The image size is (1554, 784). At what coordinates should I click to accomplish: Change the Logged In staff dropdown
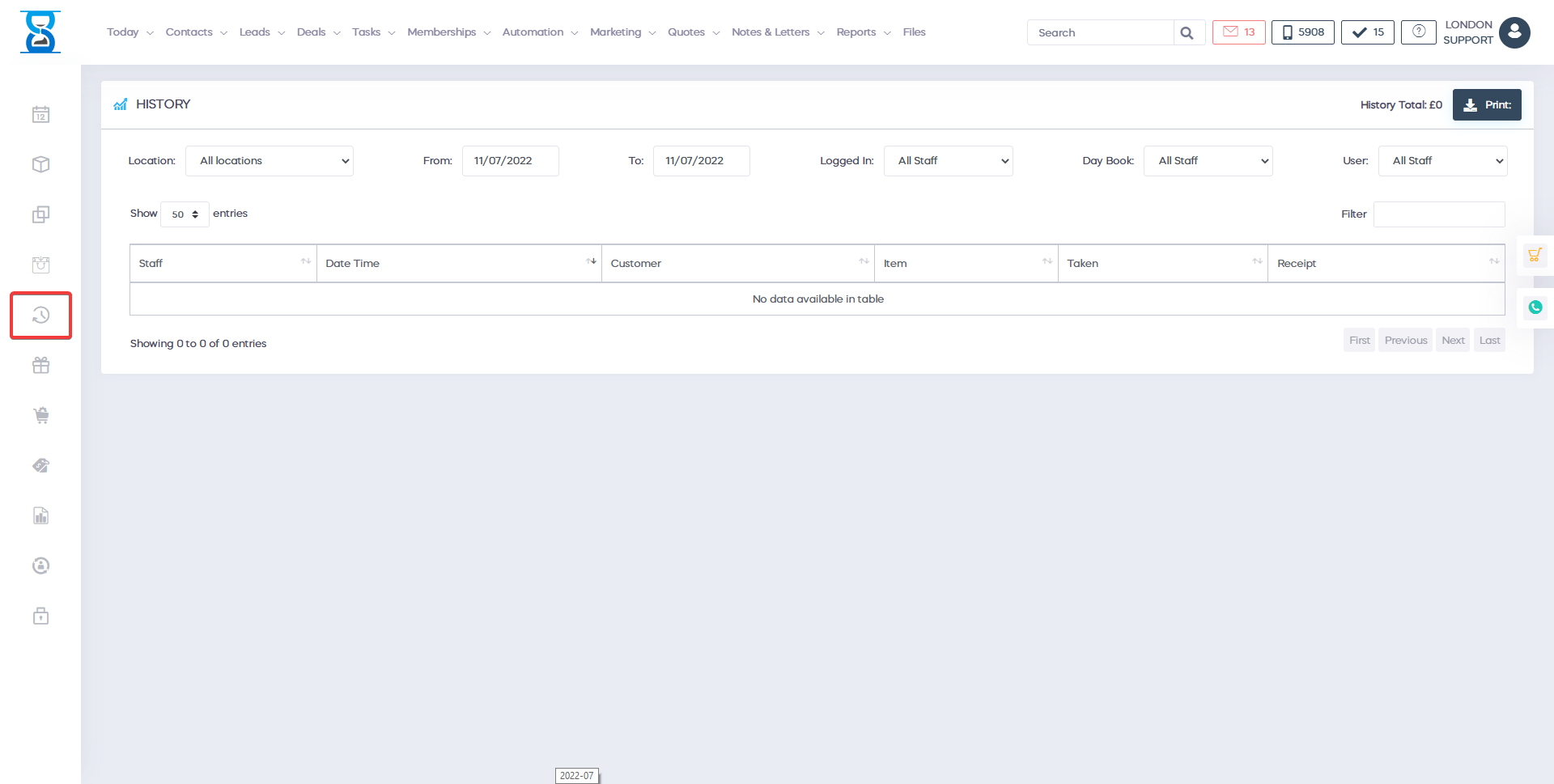click(948, 160)
